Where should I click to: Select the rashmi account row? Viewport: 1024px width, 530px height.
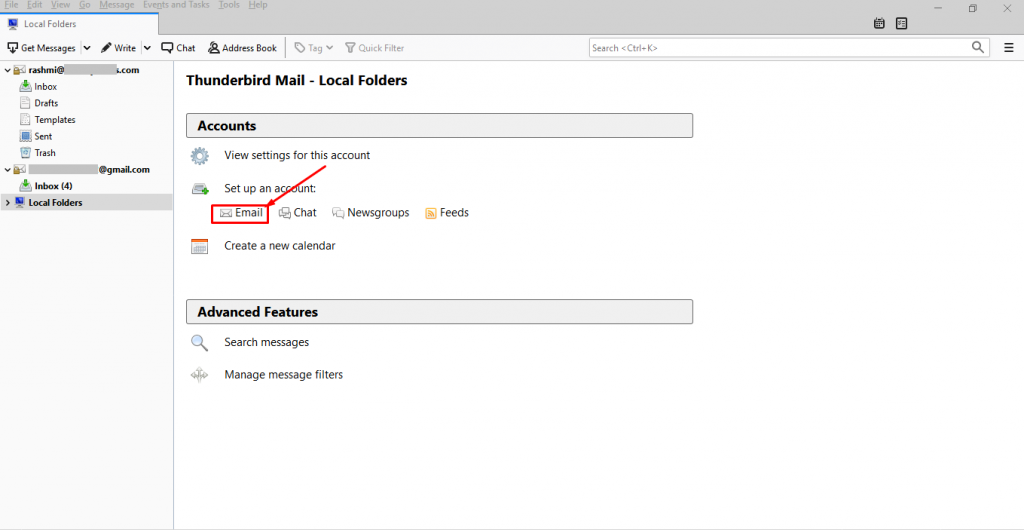[86, 70]
